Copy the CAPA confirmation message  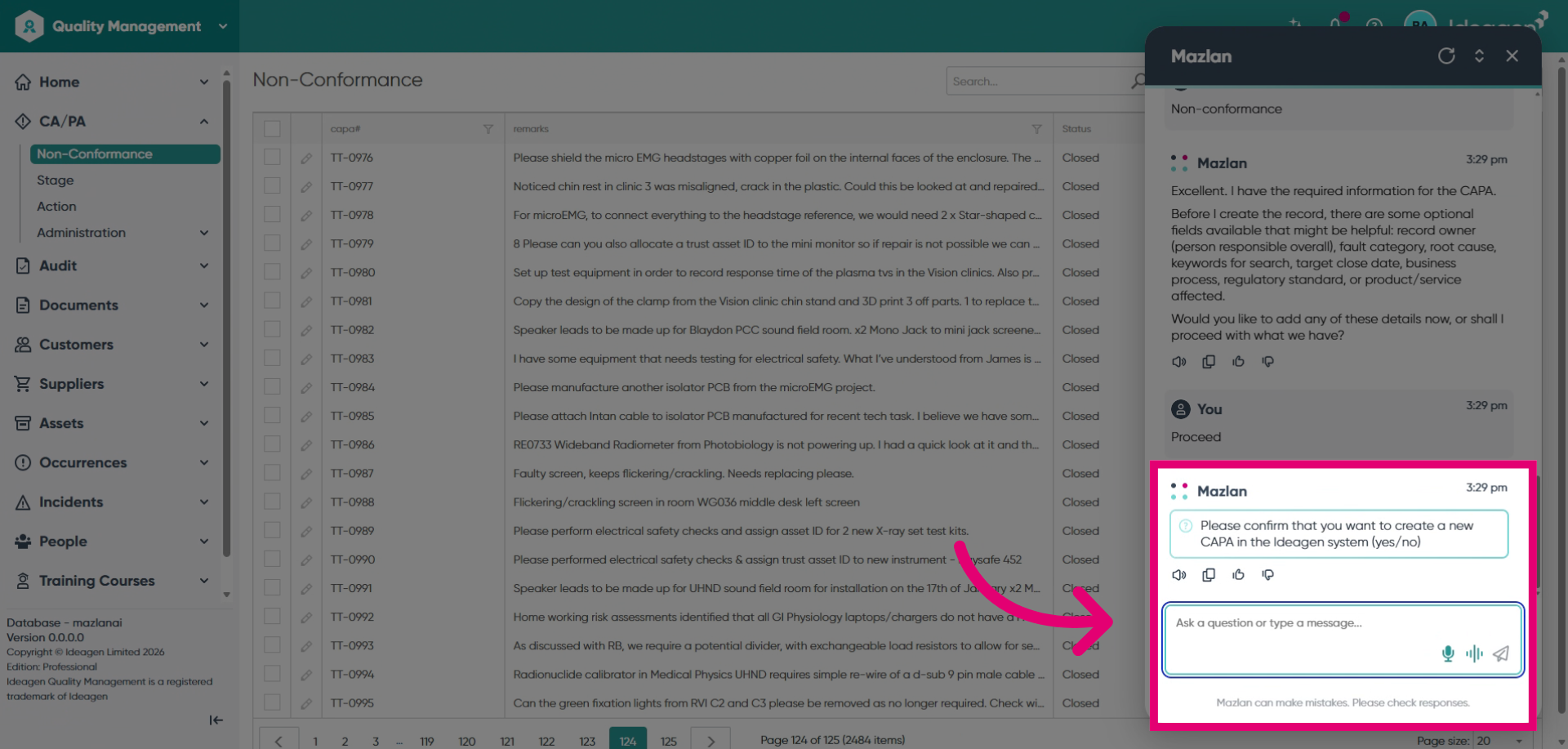[x=1209, y=575]
